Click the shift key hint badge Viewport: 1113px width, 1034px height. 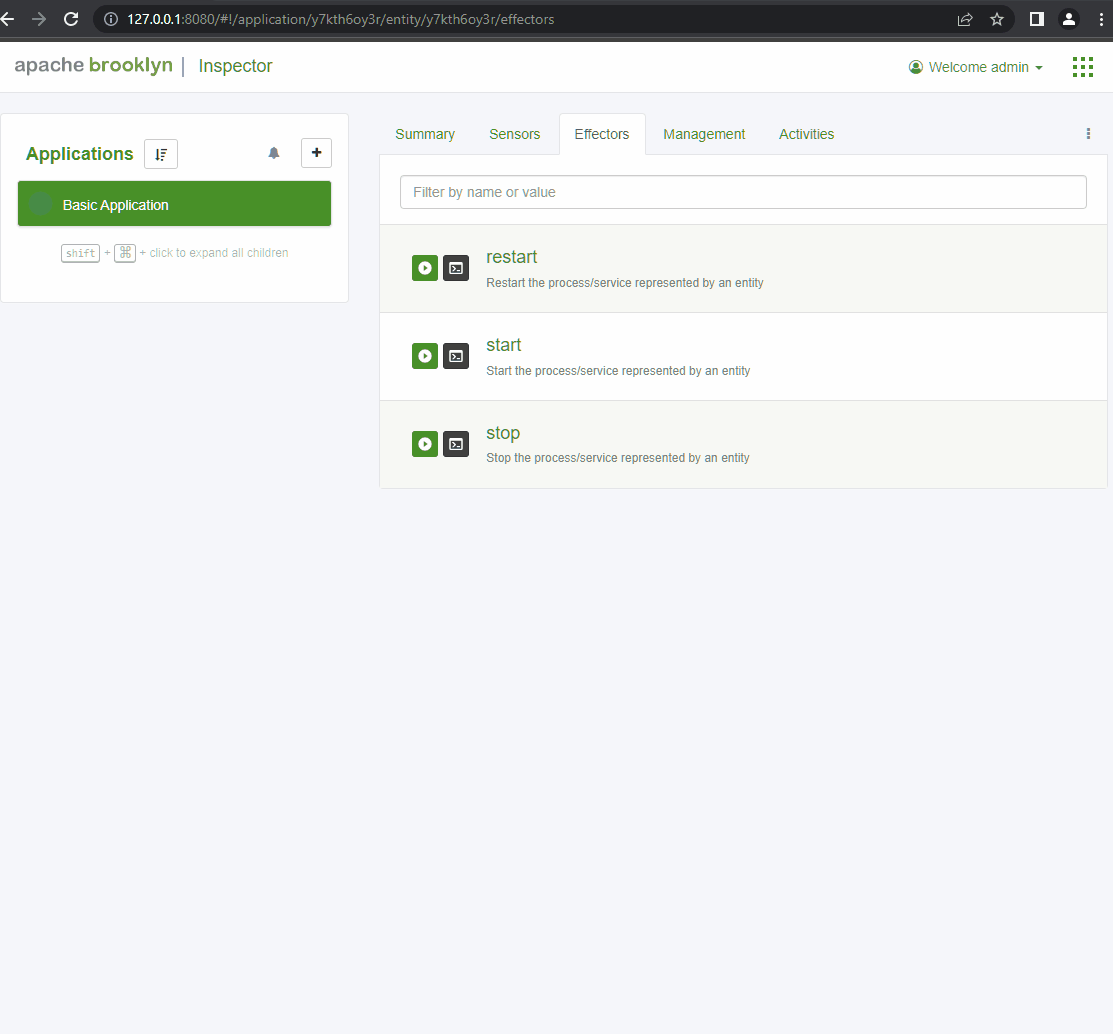pyautogui.click(x=80, y=253)
